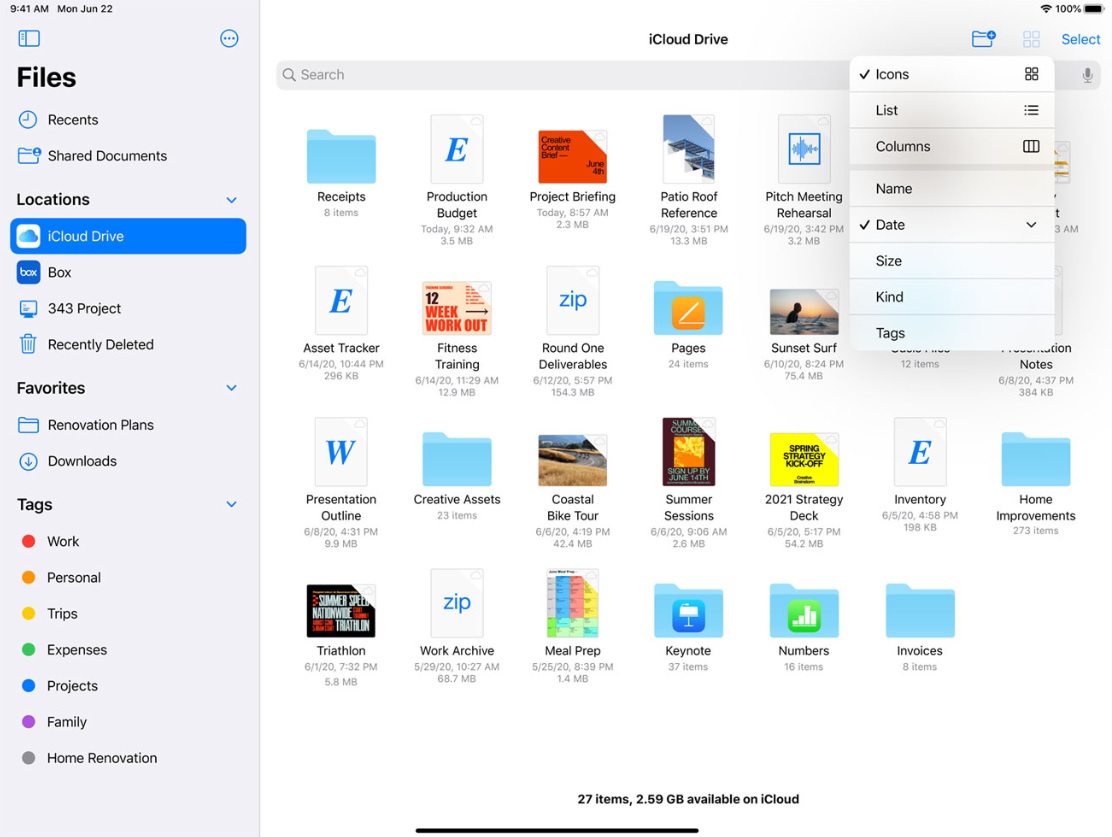Collapse the Locations section
This screenshot has width=1112, height=837.
coord(231,200)
